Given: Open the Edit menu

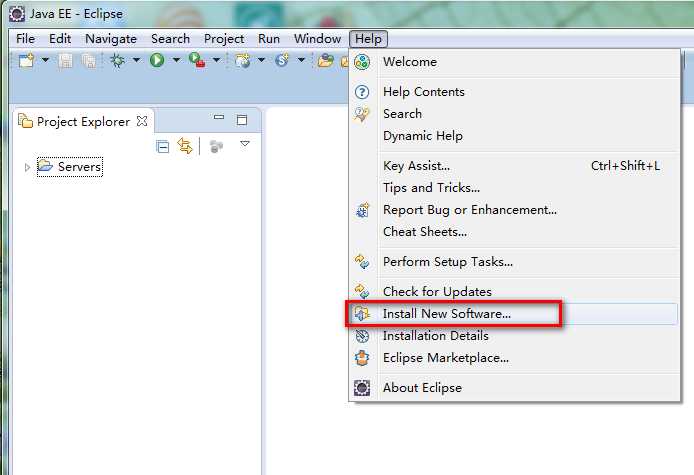Looking at the screenshot, I should pos(60,39).
